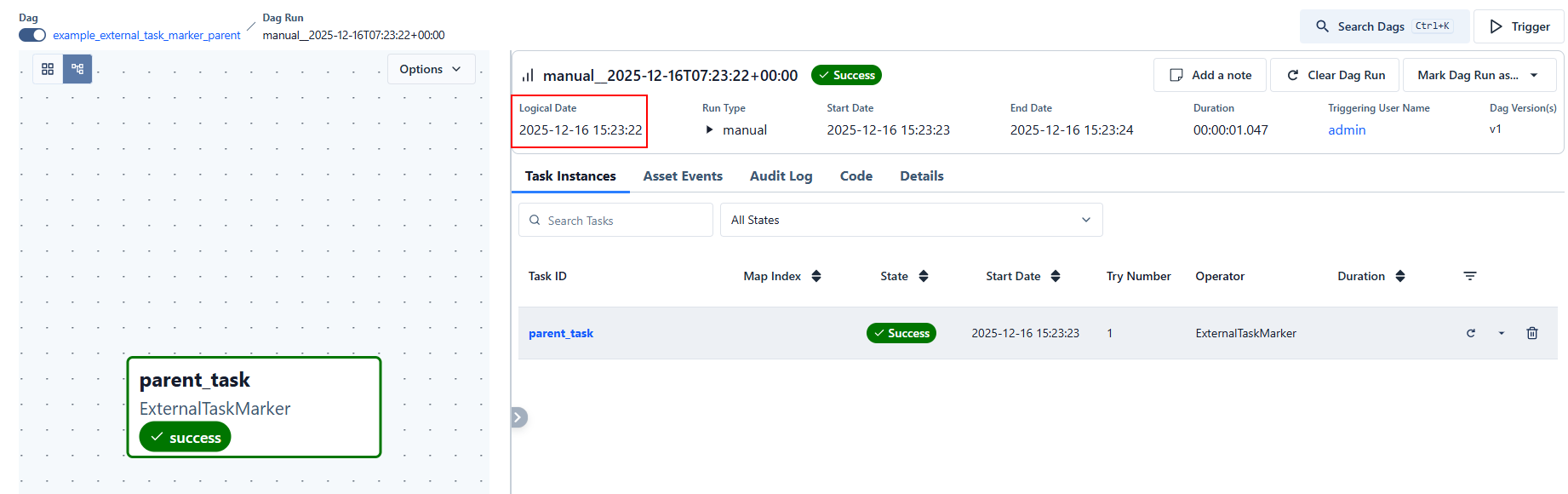Select the Task Instances tab
Screen dimensions: 1568x494
[x=570, y=176]
